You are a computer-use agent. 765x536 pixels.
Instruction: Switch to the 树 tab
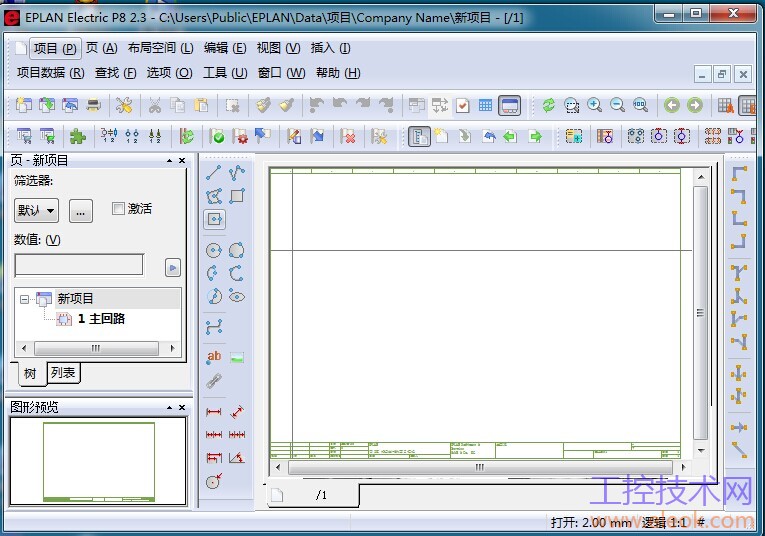(x=30, y=374)
